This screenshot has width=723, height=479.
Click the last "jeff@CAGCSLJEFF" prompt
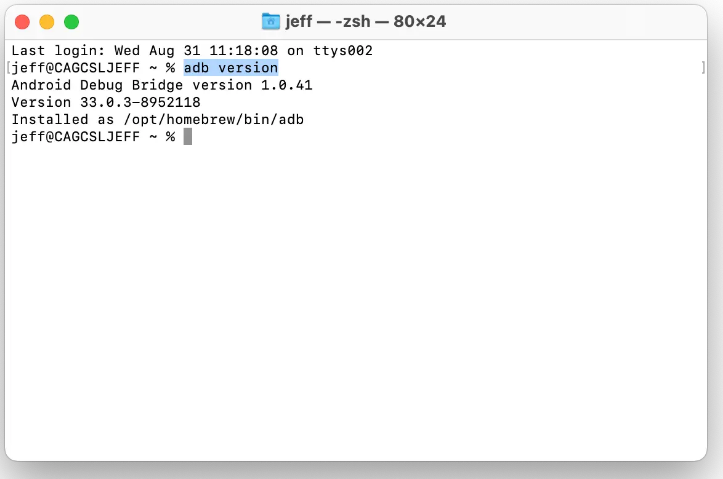click(x=76, y=136)
